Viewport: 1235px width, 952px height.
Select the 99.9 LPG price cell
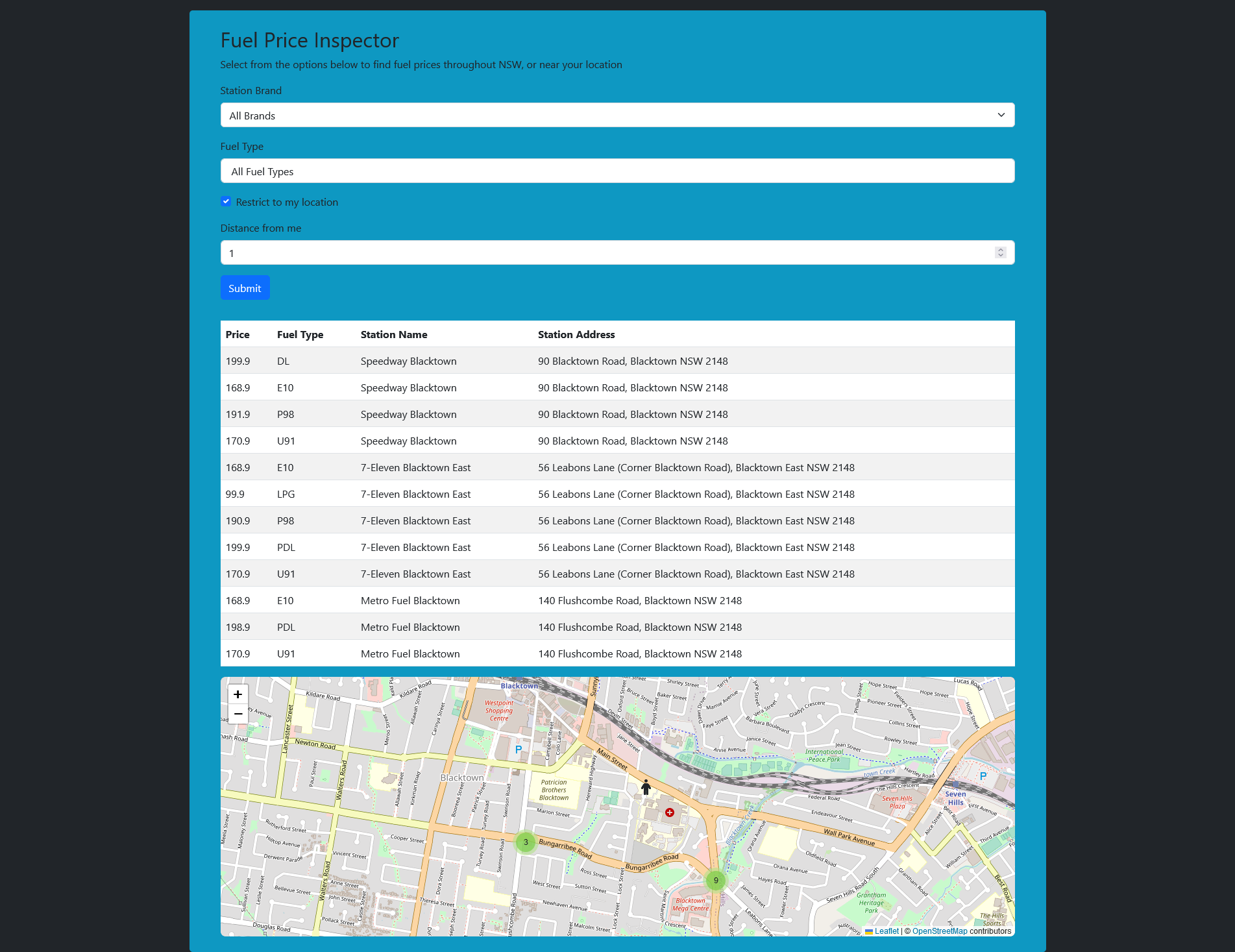(235, 494)
